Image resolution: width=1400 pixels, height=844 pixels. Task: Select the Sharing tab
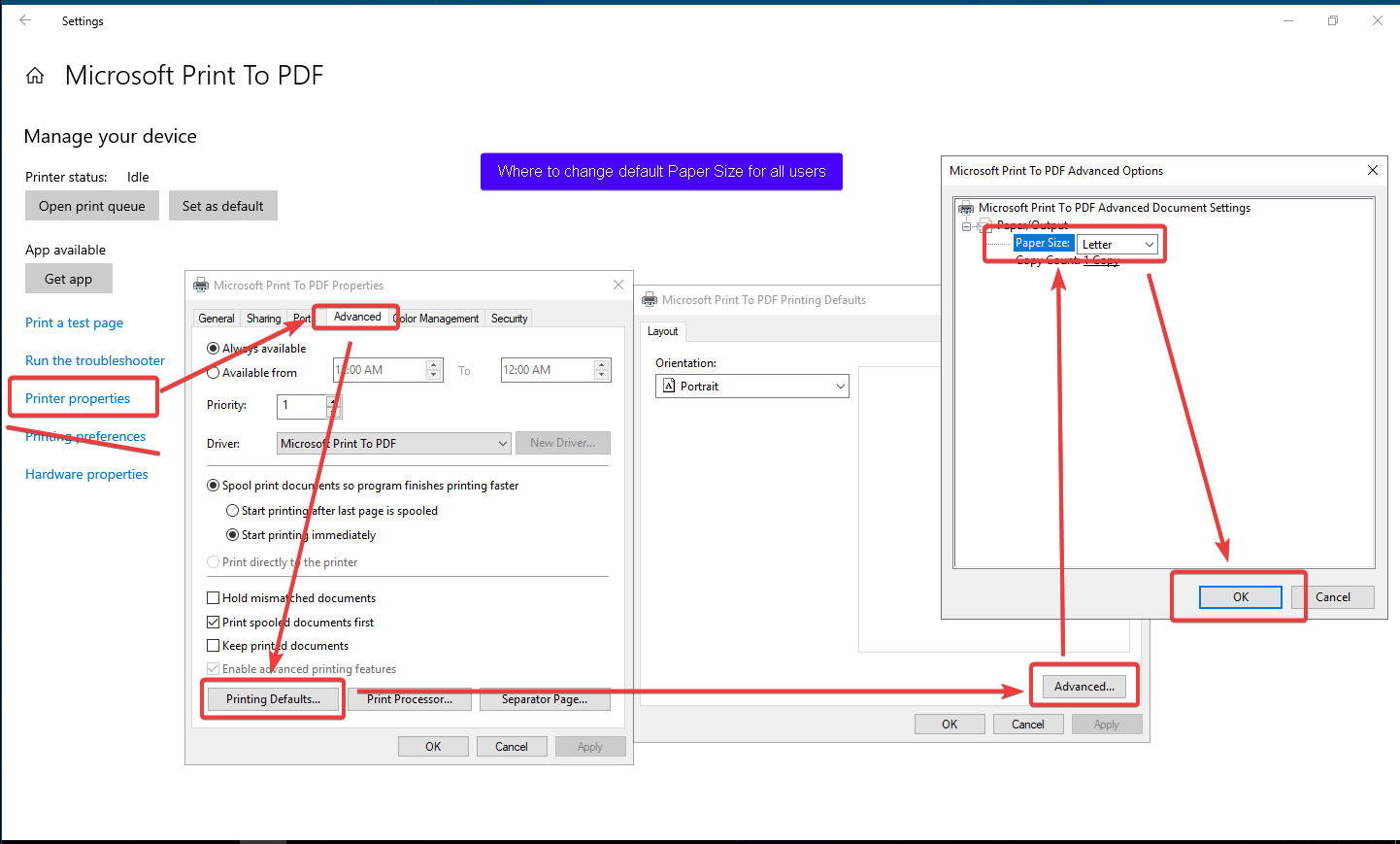point(263,319)
